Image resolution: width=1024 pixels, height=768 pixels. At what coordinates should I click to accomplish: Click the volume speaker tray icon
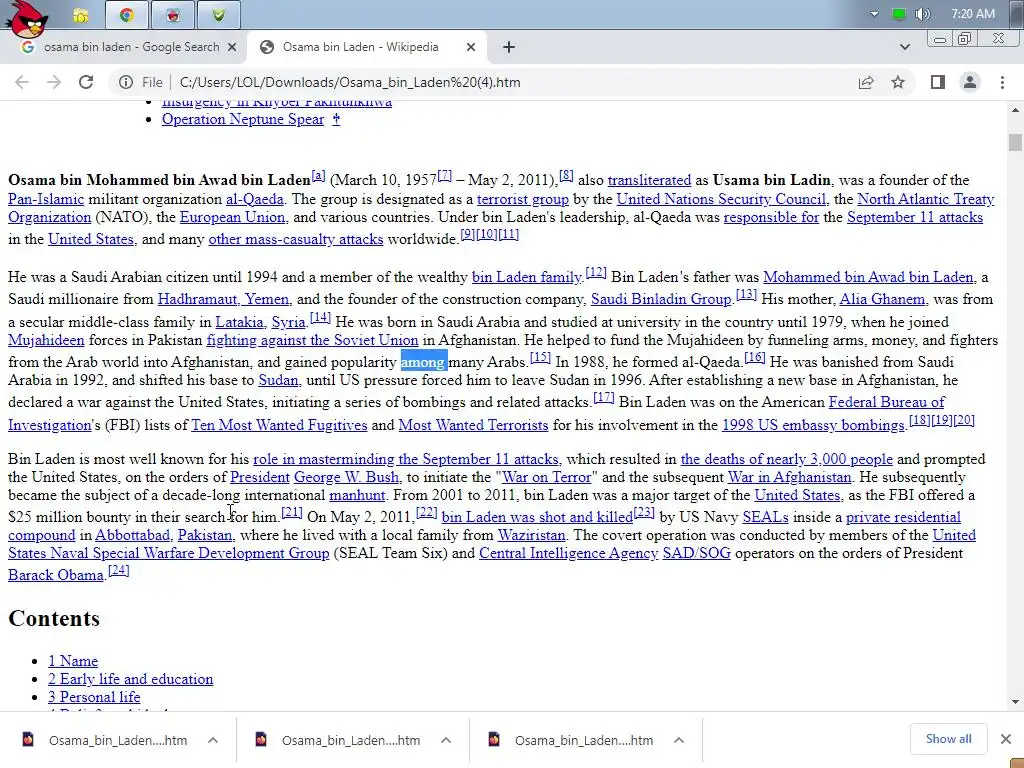[922, 14]
